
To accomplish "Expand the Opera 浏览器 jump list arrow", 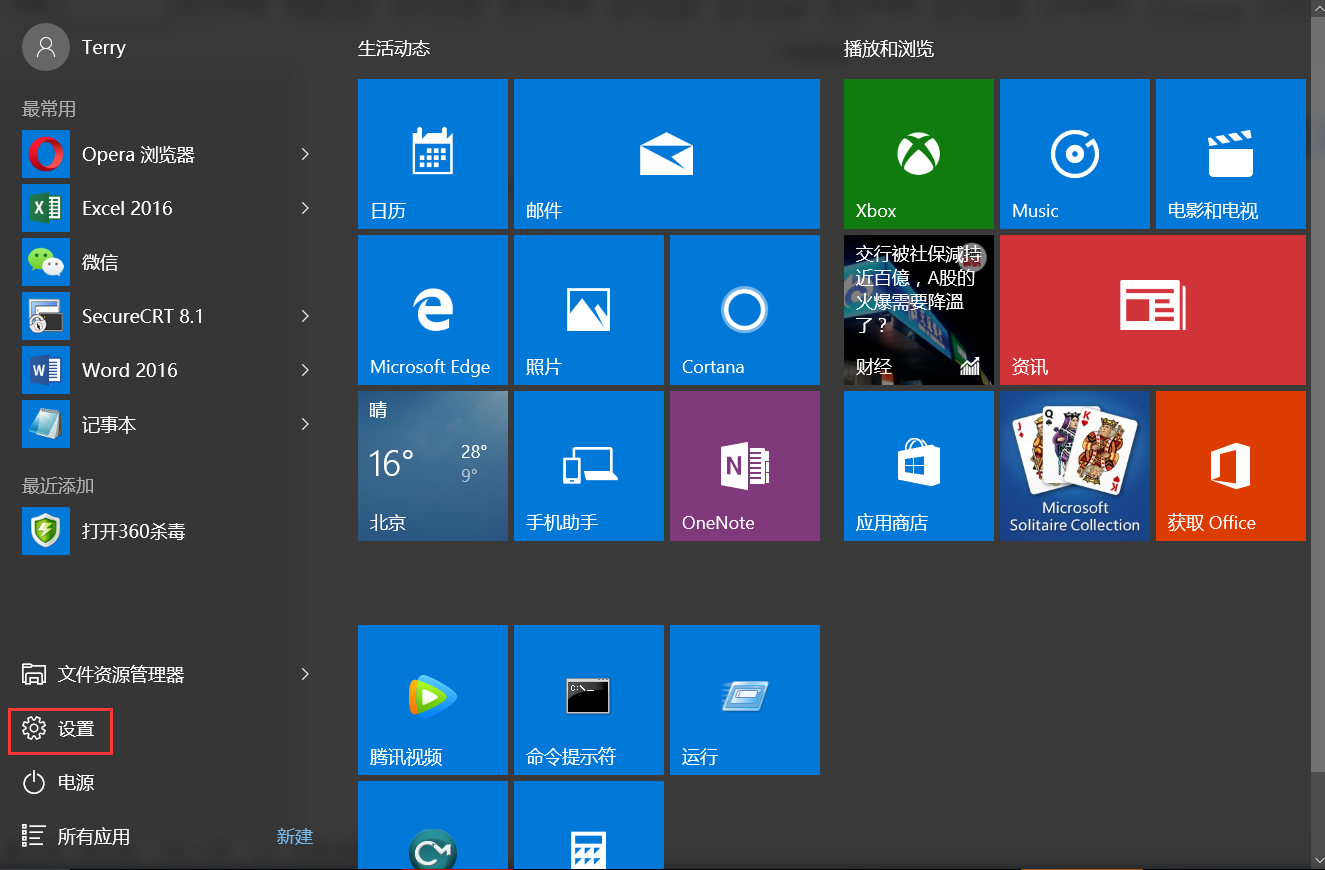I will point(305,154).
